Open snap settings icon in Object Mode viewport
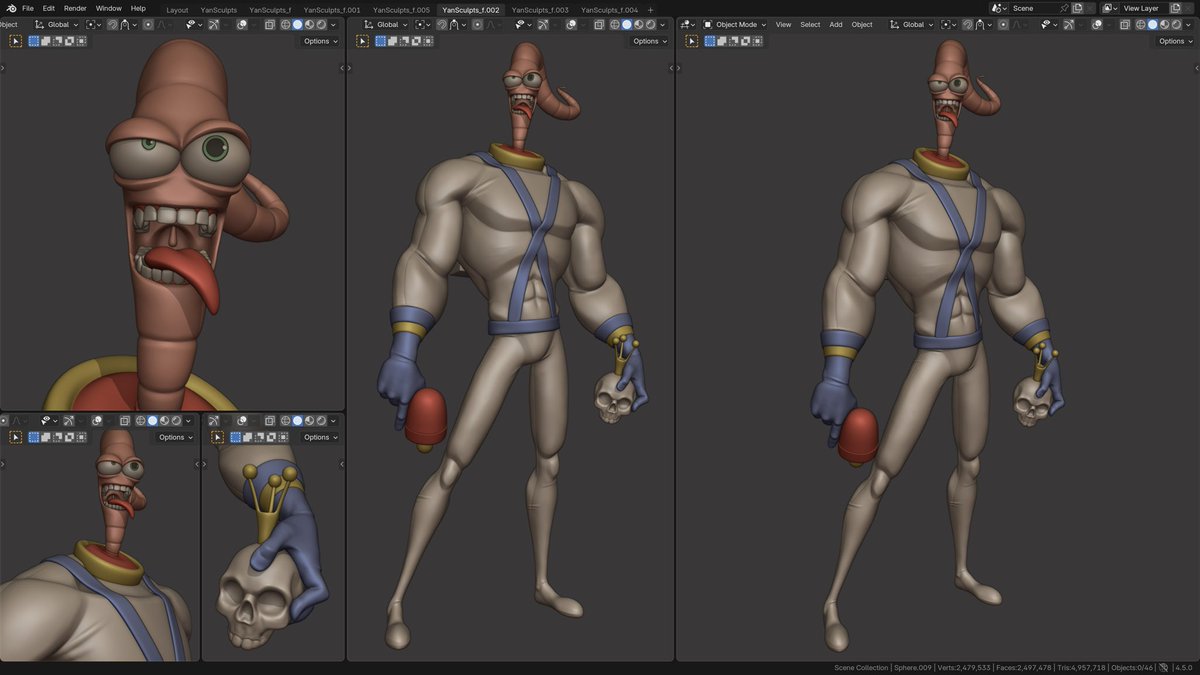The height and width of the screenshot is (675, 1200). click(984, 24)
